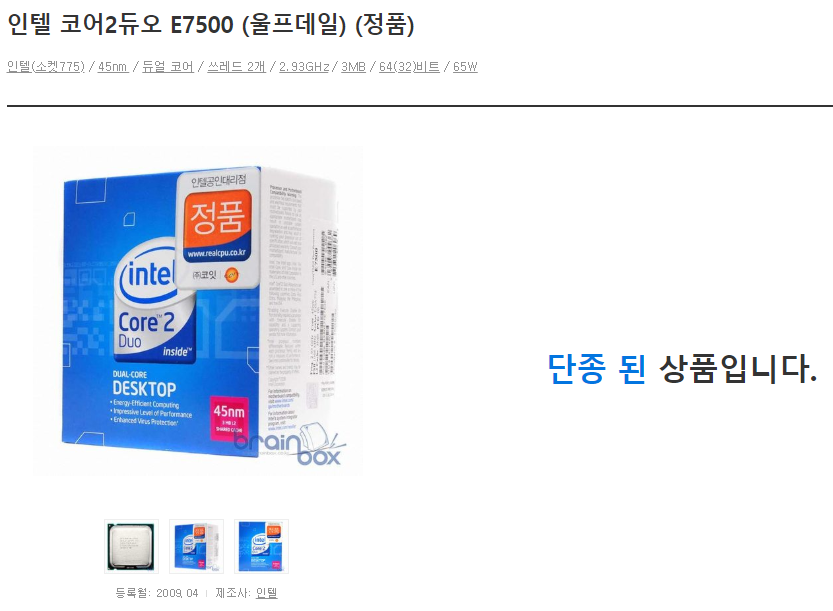Select the 쓰레드 2개 spec link

pyautogui.click(x=236, y=67)
